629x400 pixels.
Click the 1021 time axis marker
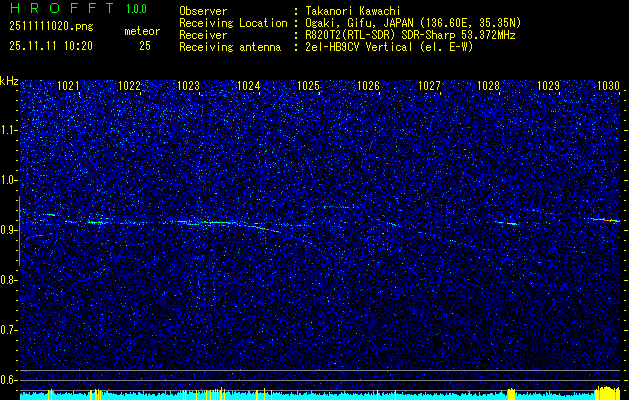point(68,85)
